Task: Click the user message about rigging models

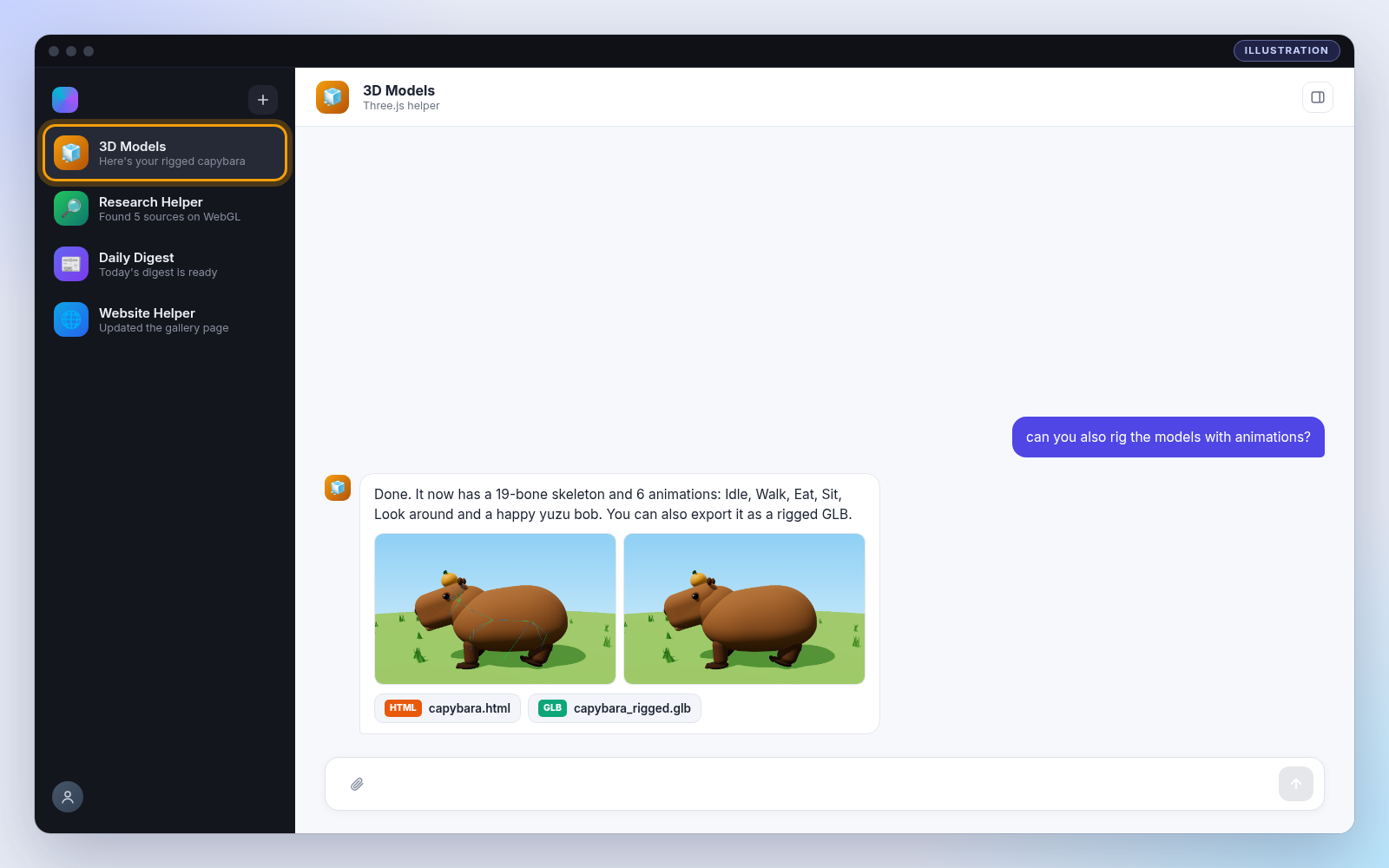Action: pos(1168,437)
